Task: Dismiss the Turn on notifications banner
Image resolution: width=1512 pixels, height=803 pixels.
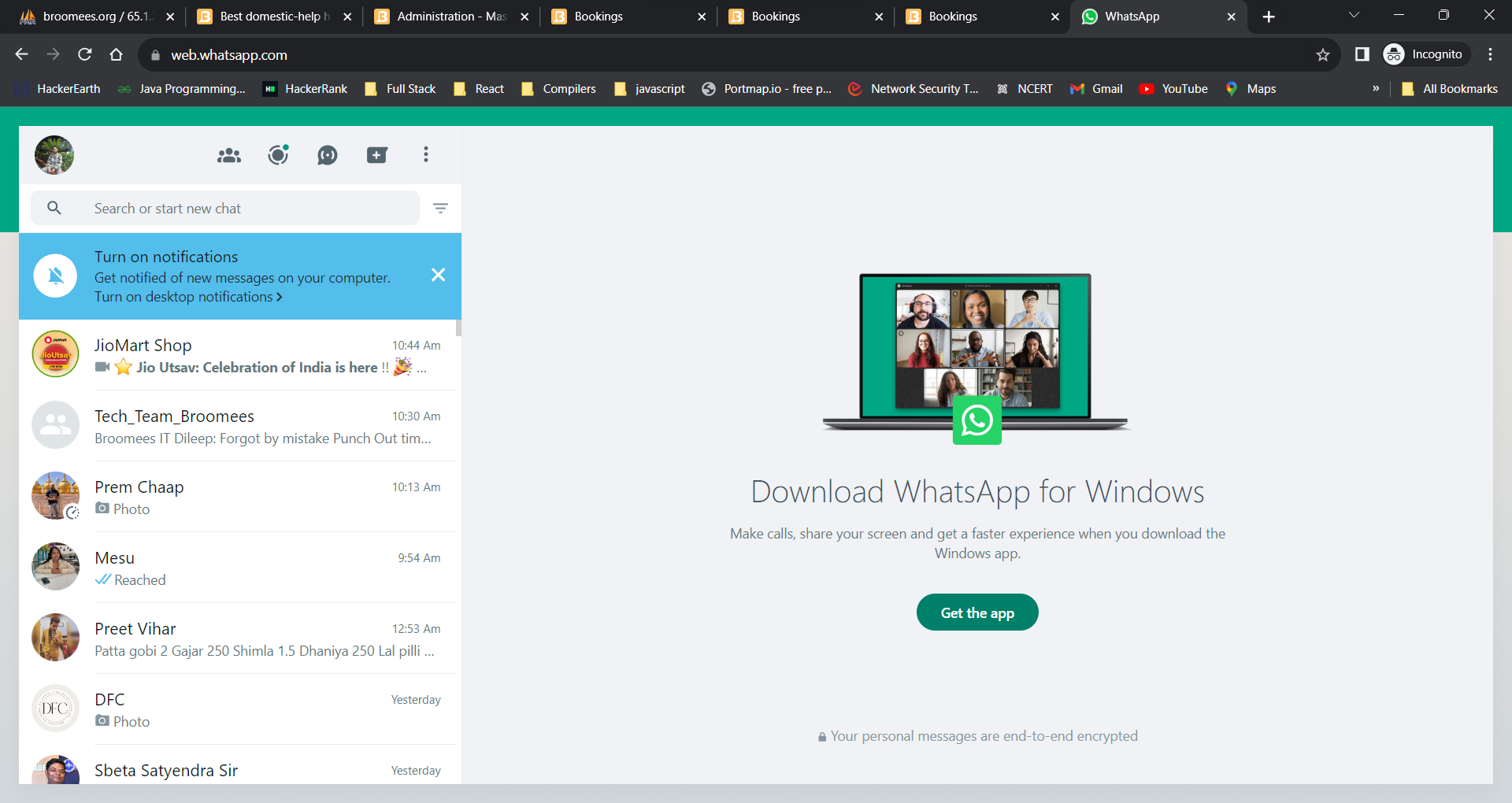Action: [x=439, y=275]
